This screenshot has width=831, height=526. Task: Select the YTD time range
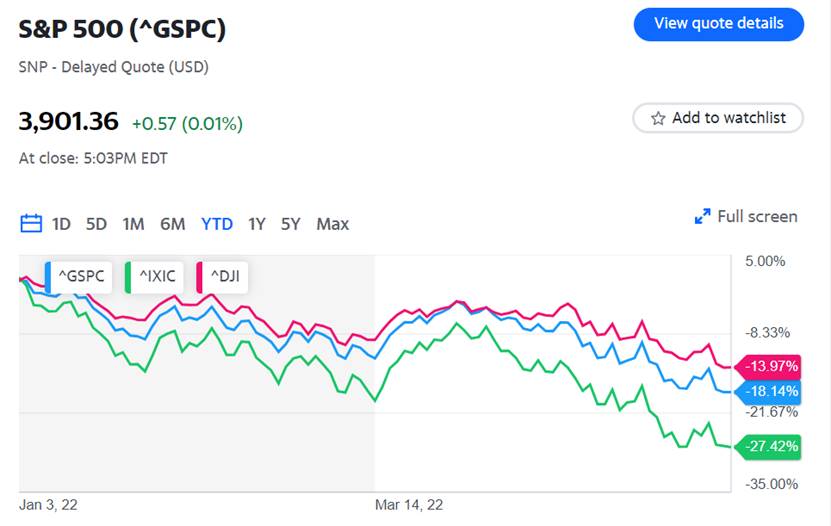[x=217, y=224]
